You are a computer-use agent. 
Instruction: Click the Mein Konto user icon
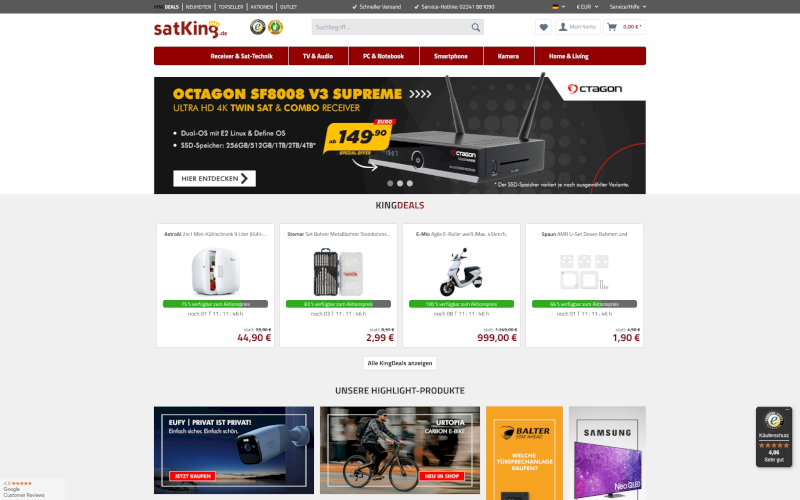tap(563, 27)
